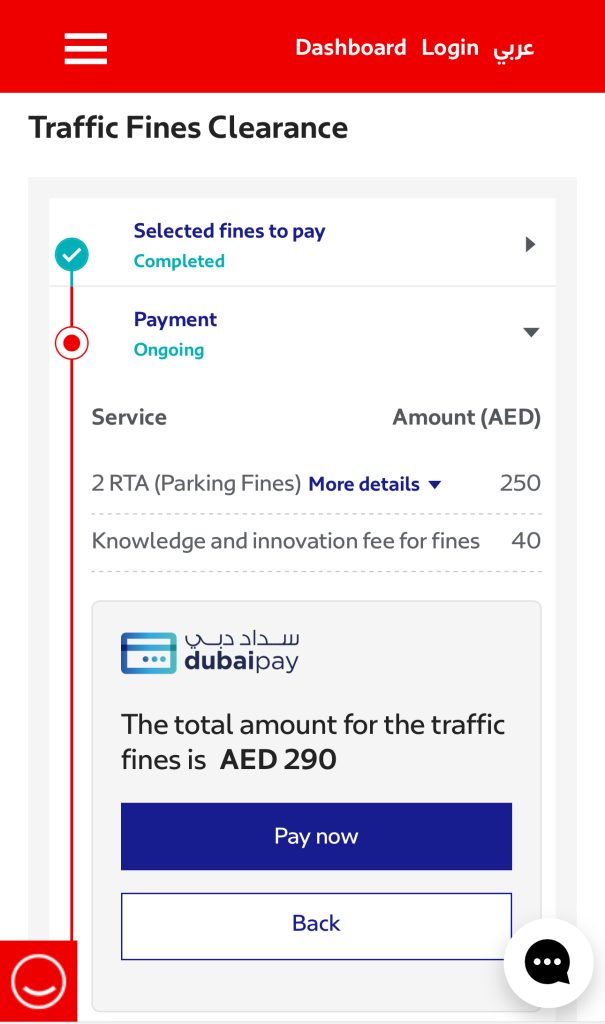
Task: Click the Knowledge and innovation fee row
Action: point(286,541)
